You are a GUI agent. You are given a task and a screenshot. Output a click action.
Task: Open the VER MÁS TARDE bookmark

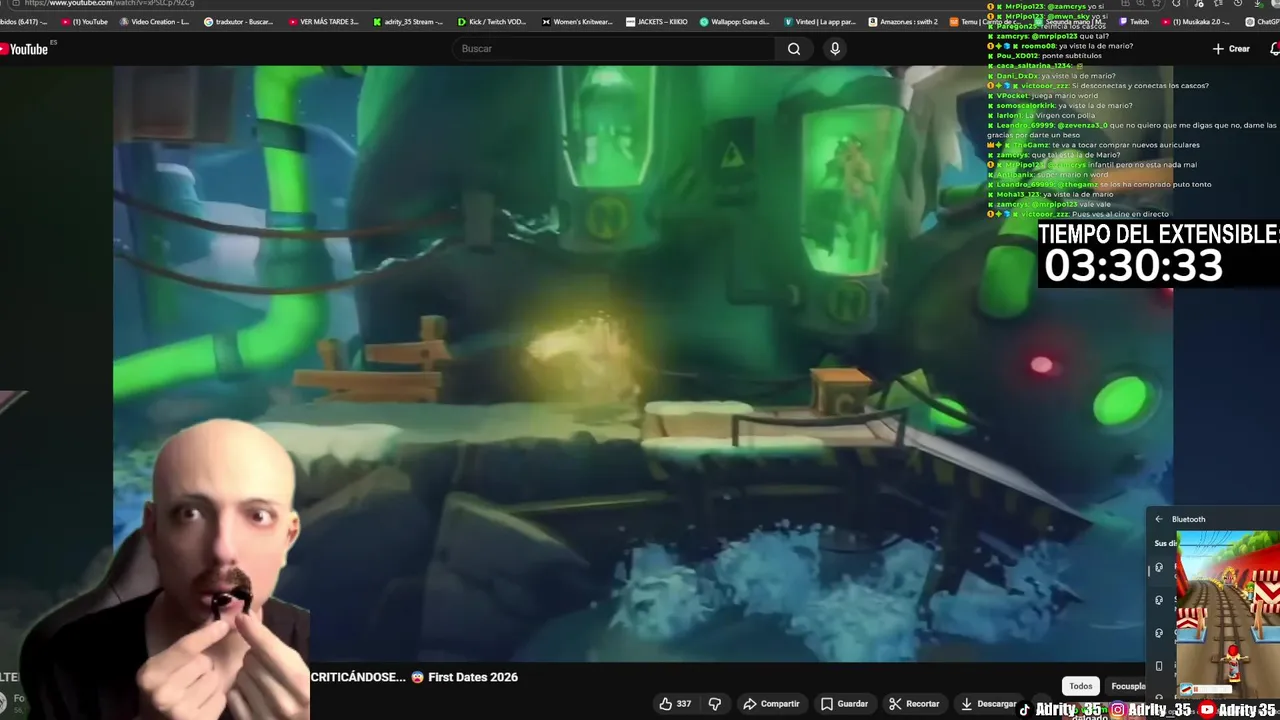[x=323, y=22]
